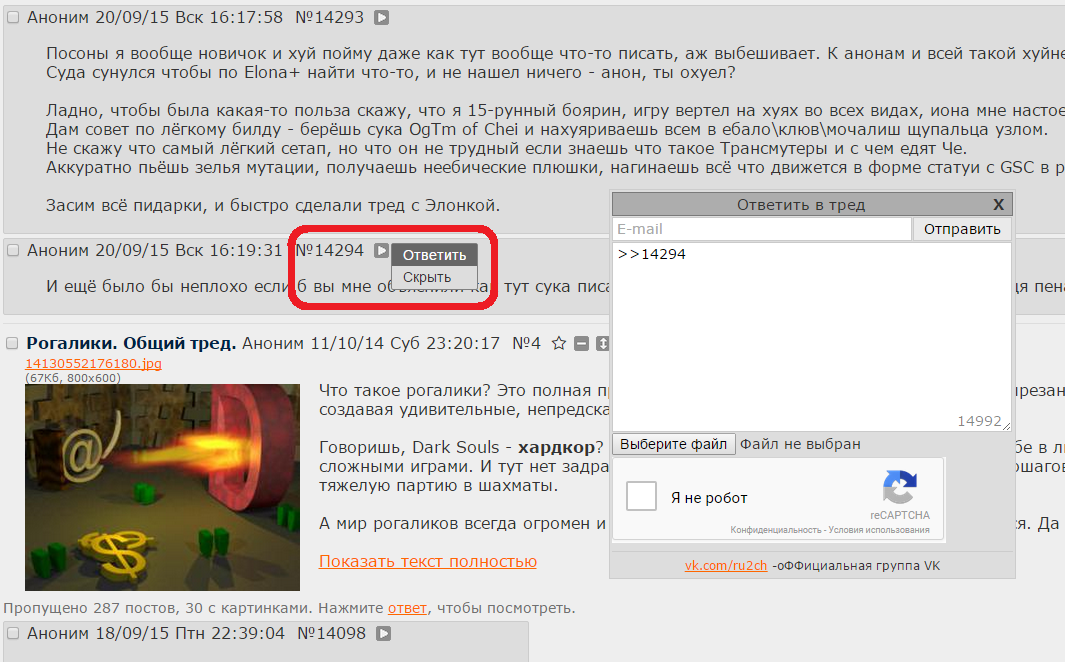Screen dimensions: 1065x662
Task: Choose Ответить in the post menu
Action: pos(435,255)
